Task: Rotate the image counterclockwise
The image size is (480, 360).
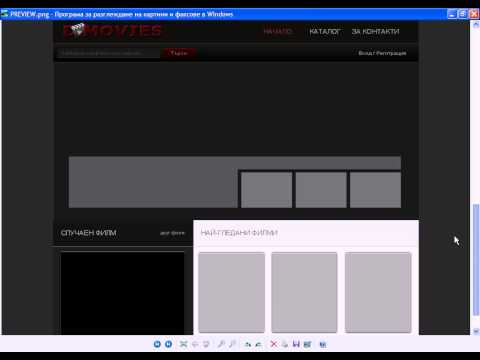Action: (259, 344)
